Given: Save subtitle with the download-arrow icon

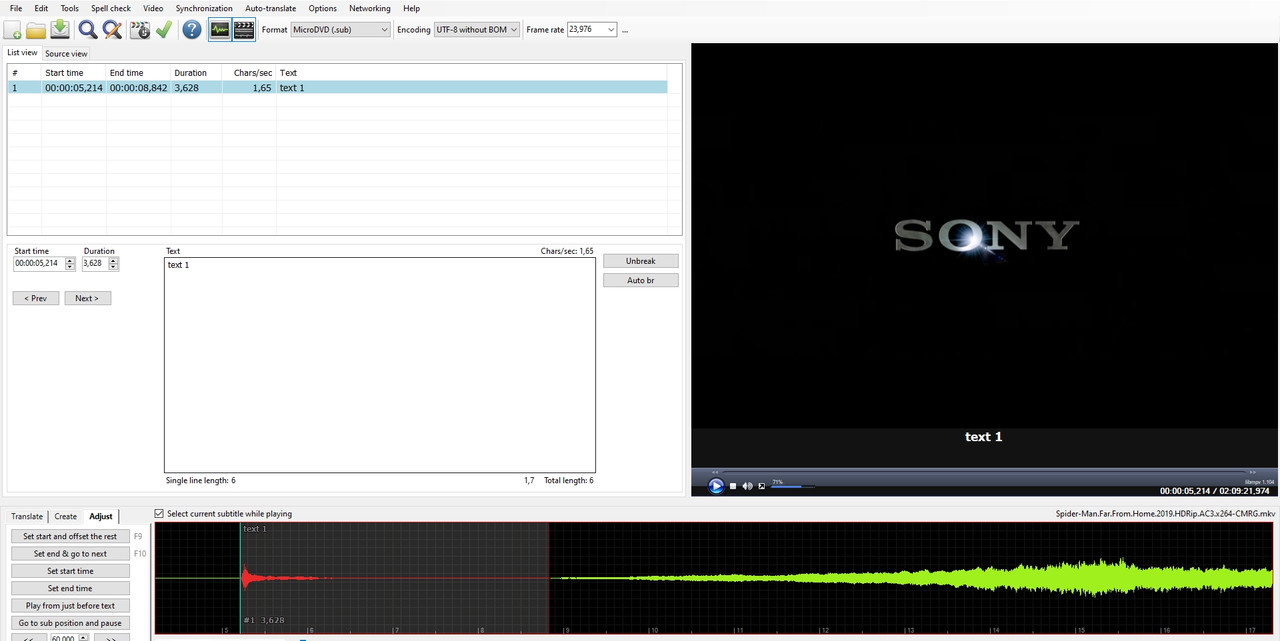Looking at the screenshot, I should tap(60, 30).
